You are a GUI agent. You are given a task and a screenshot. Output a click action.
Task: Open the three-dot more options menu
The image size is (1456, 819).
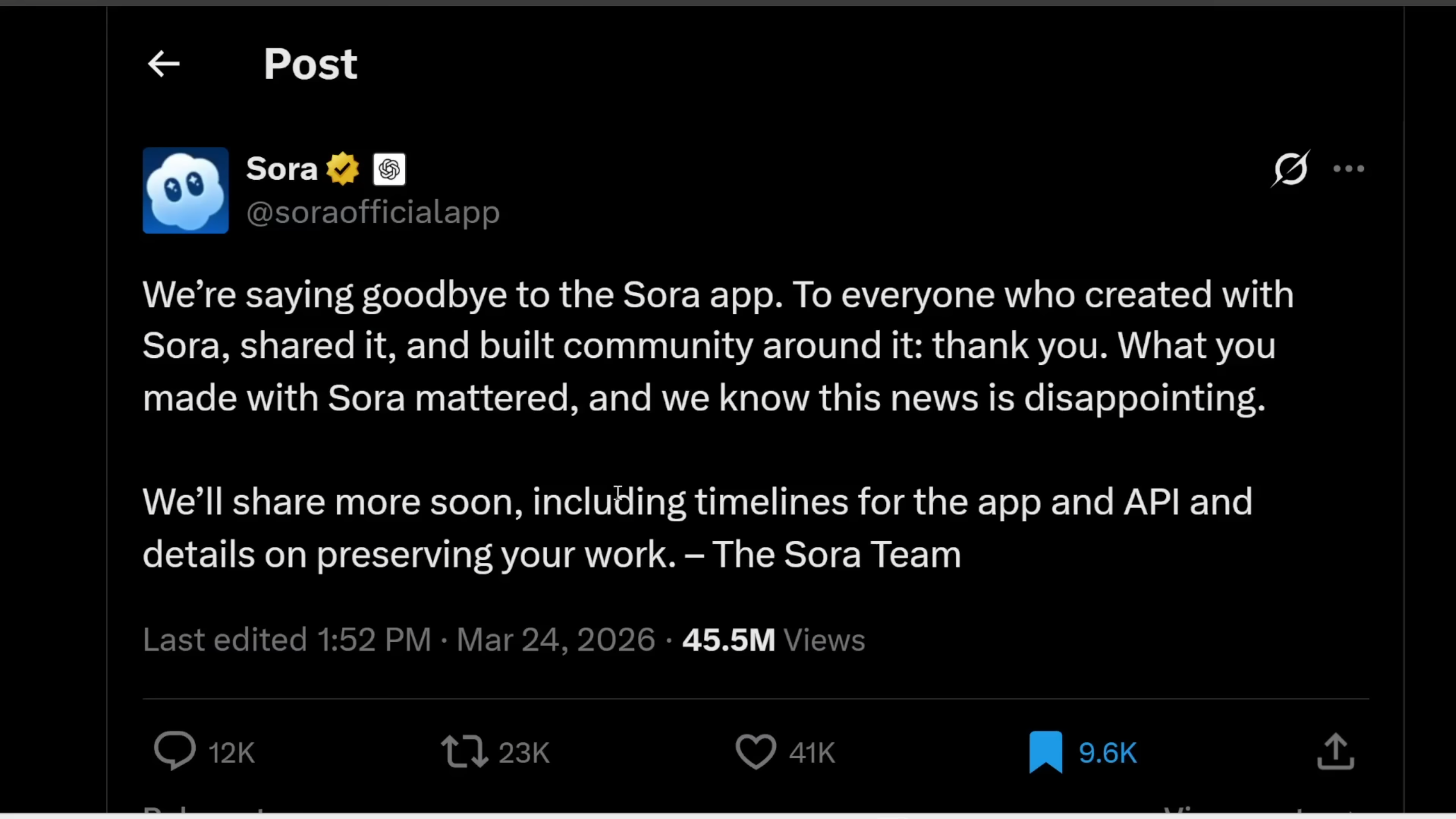click(x=1348, y=168)
